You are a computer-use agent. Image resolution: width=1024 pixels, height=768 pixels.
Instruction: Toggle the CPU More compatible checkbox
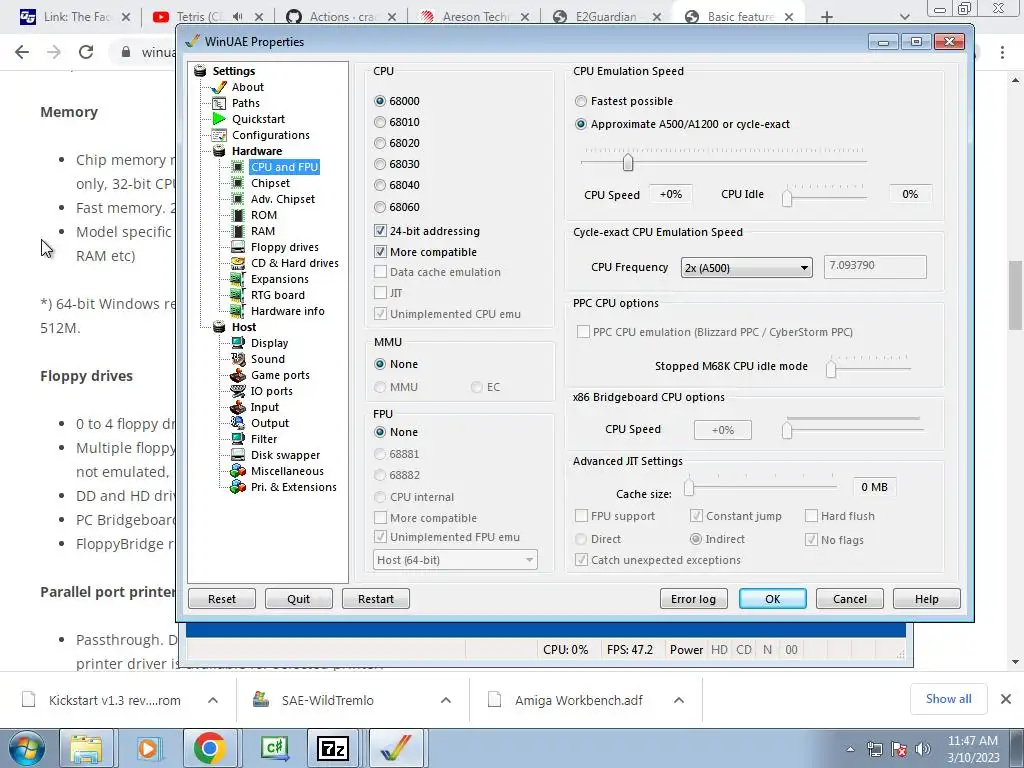click(x=380, y=251)
